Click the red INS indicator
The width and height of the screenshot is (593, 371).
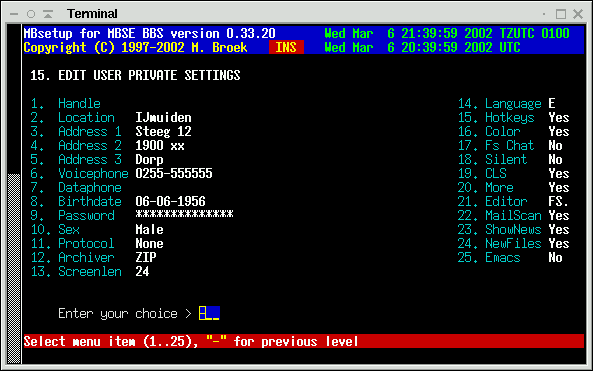pos(286,47)
